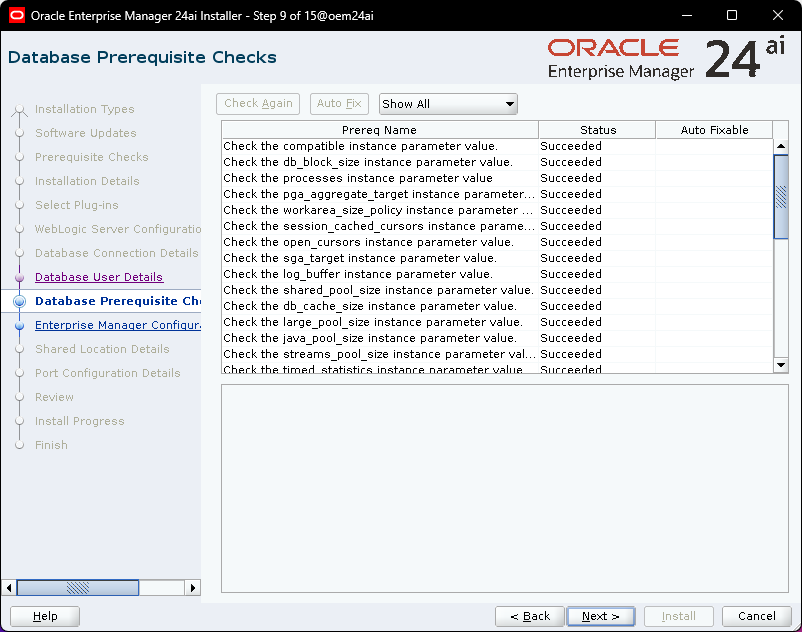Viewport: 802px width, 632px height.
Task: Select the db_block_size parameter check row
Action: coord(380,162)
